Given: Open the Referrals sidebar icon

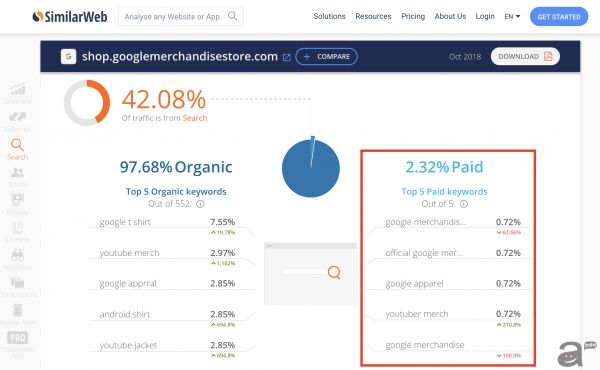Looking at the screenshot, I should pos(18,117).
